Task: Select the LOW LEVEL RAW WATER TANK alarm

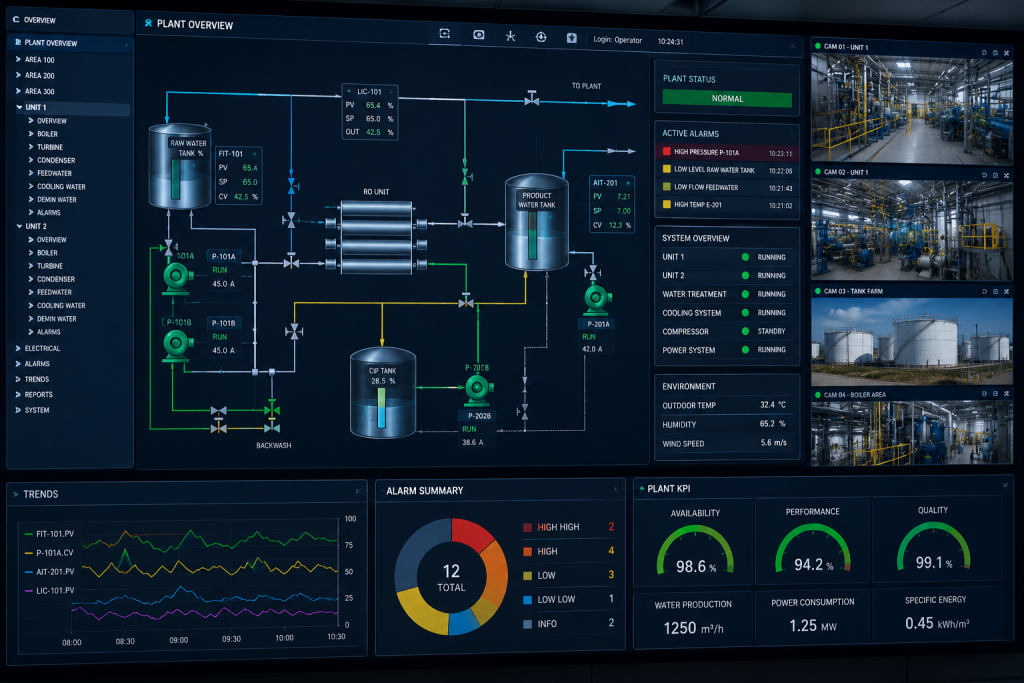Action: [727, 170]
